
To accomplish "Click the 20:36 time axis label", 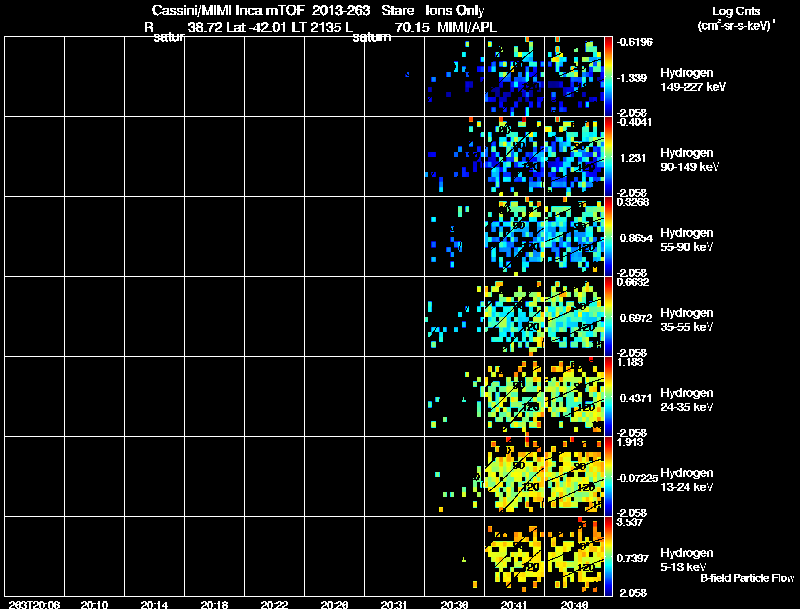I will point(454,605).
